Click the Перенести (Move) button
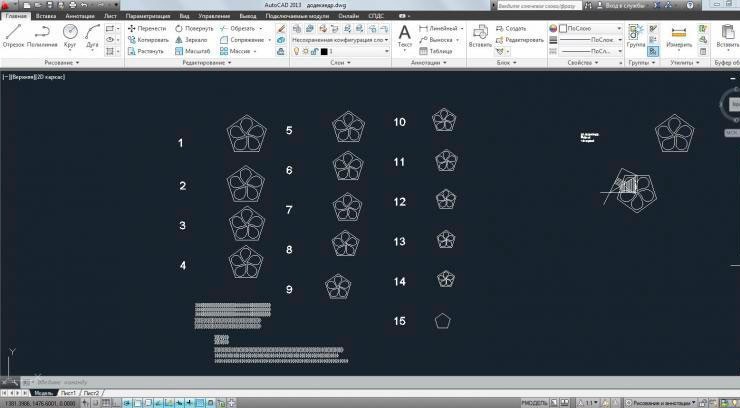740x408 pixels. [146, 29]
